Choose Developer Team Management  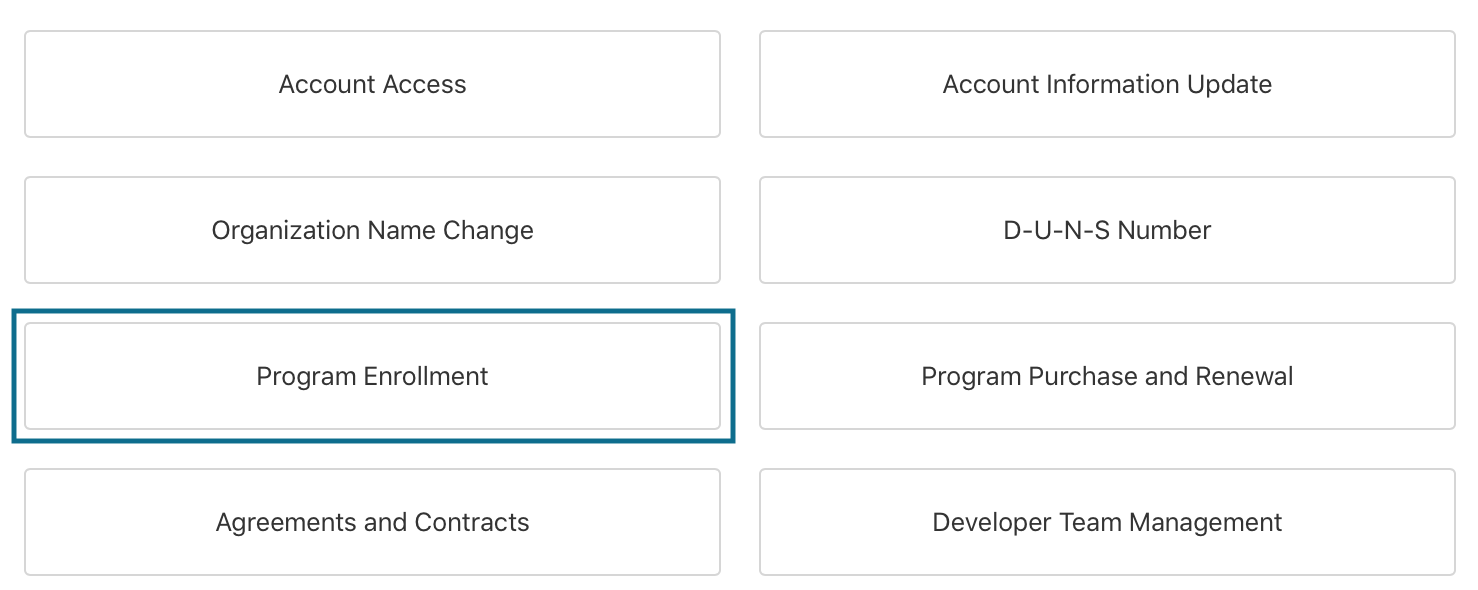pos(1107,522)
